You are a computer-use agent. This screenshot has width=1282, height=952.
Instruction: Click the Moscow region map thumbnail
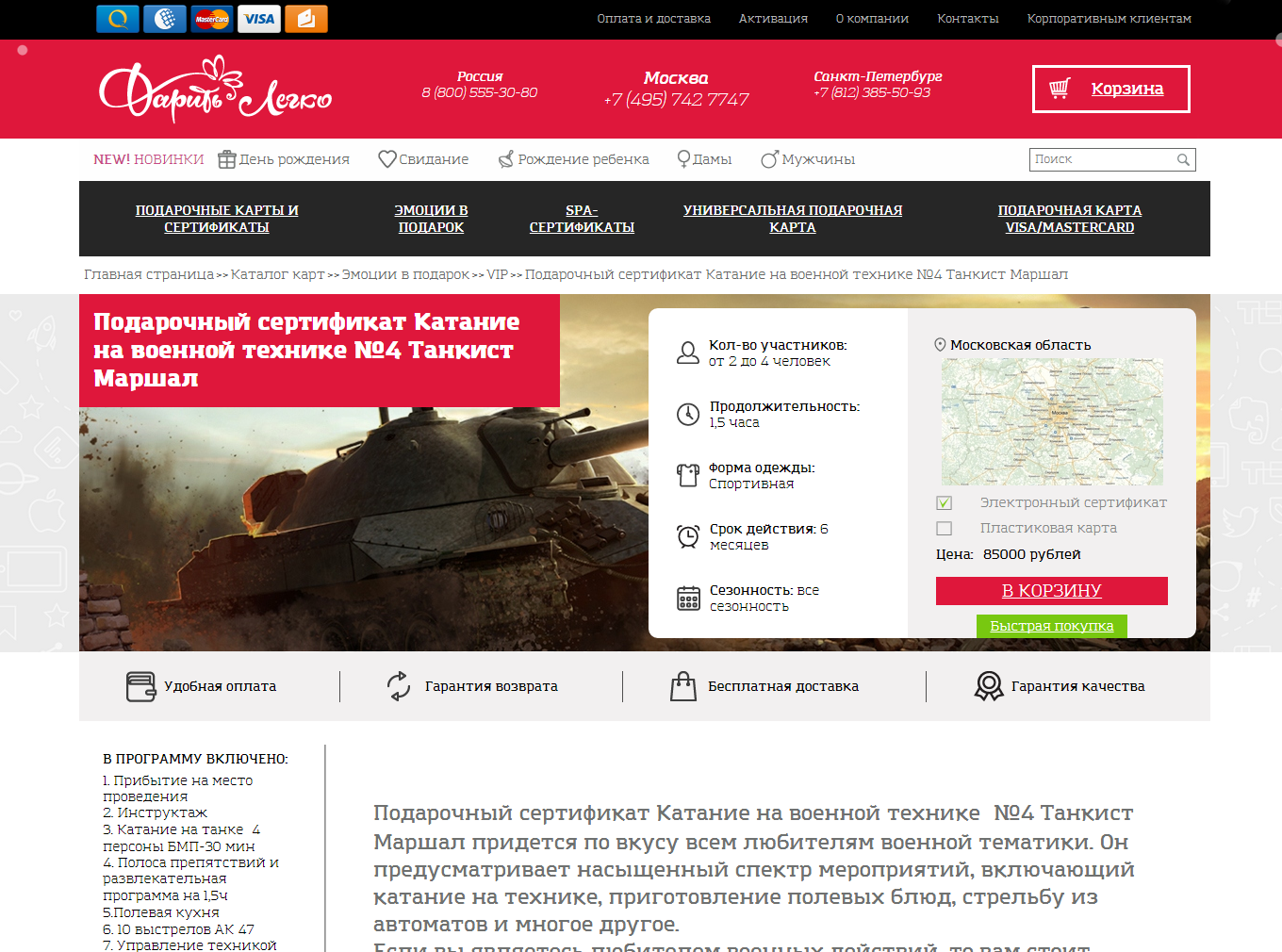tap(1052, 422)
